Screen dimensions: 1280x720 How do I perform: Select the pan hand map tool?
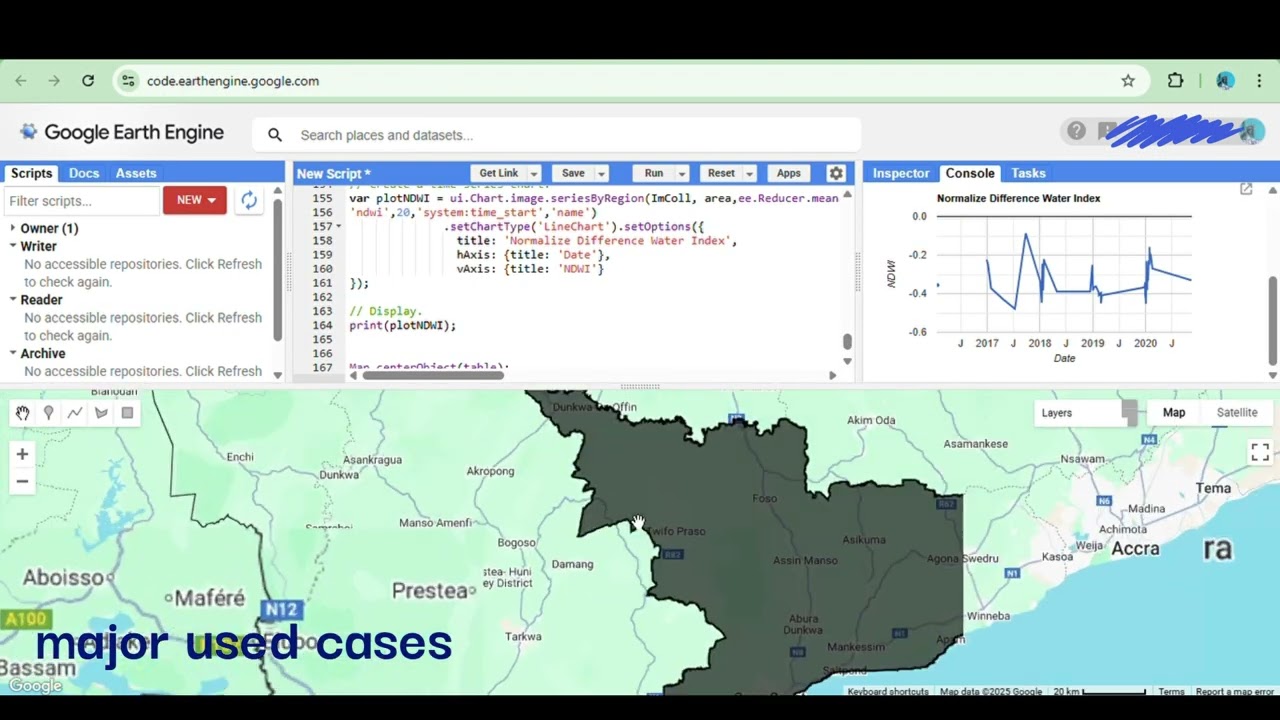(22, 413)
